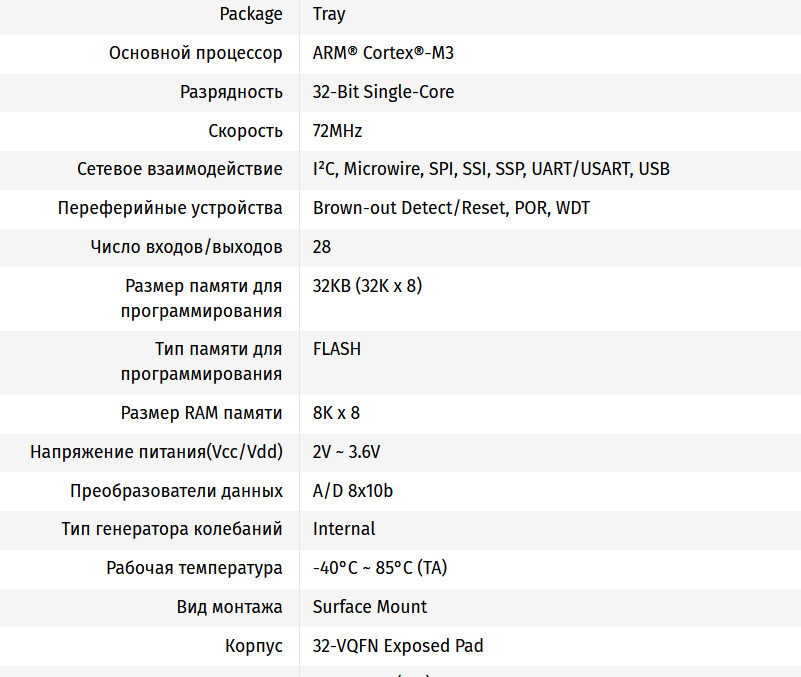Click the I²C, Microwire, SPI interfaces value
The image size is (801, 677).
[491, 169]
